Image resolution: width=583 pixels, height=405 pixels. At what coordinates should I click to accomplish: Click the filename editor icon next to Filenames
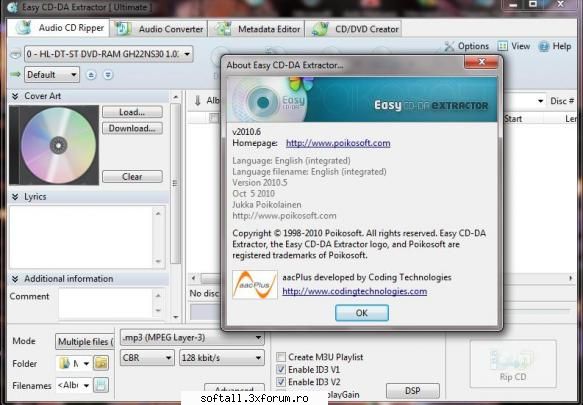click(x=101, y=385)
